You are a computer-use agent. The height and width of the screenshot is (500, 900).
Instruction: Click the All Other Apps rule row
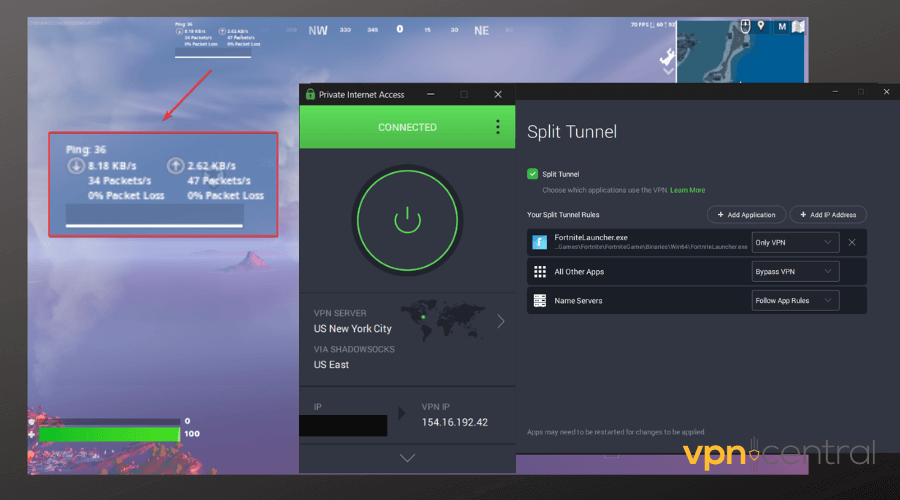click(697, 272)
